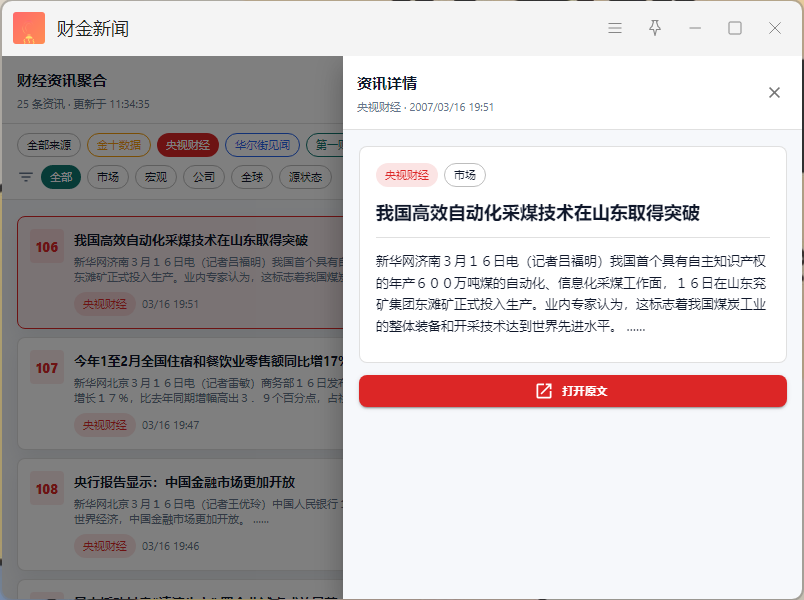Click the 资讯详情 panel title

click(387, 83)
